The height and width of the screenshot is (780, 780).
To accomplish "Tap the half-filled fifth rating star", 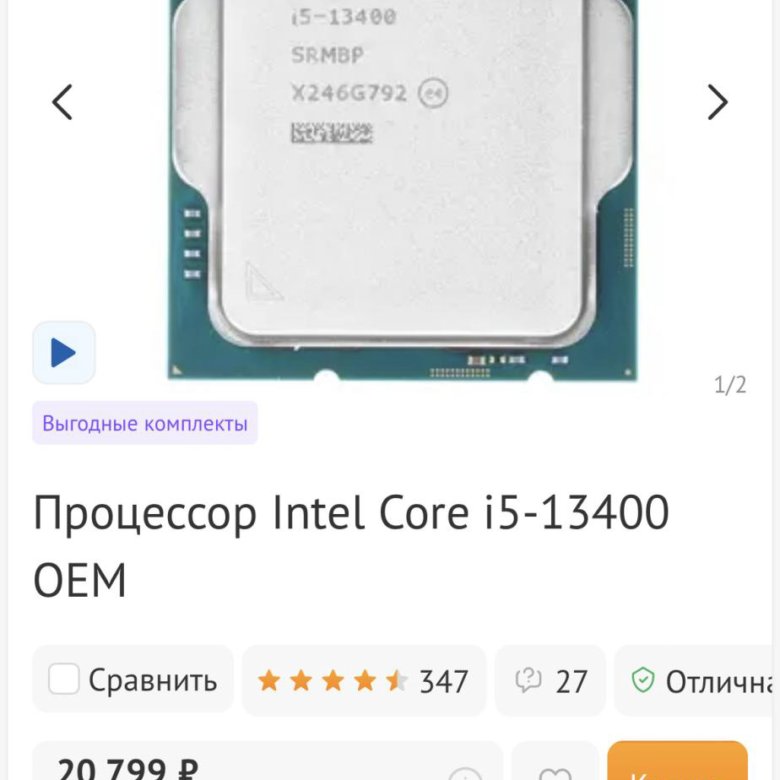I will 396,681.
